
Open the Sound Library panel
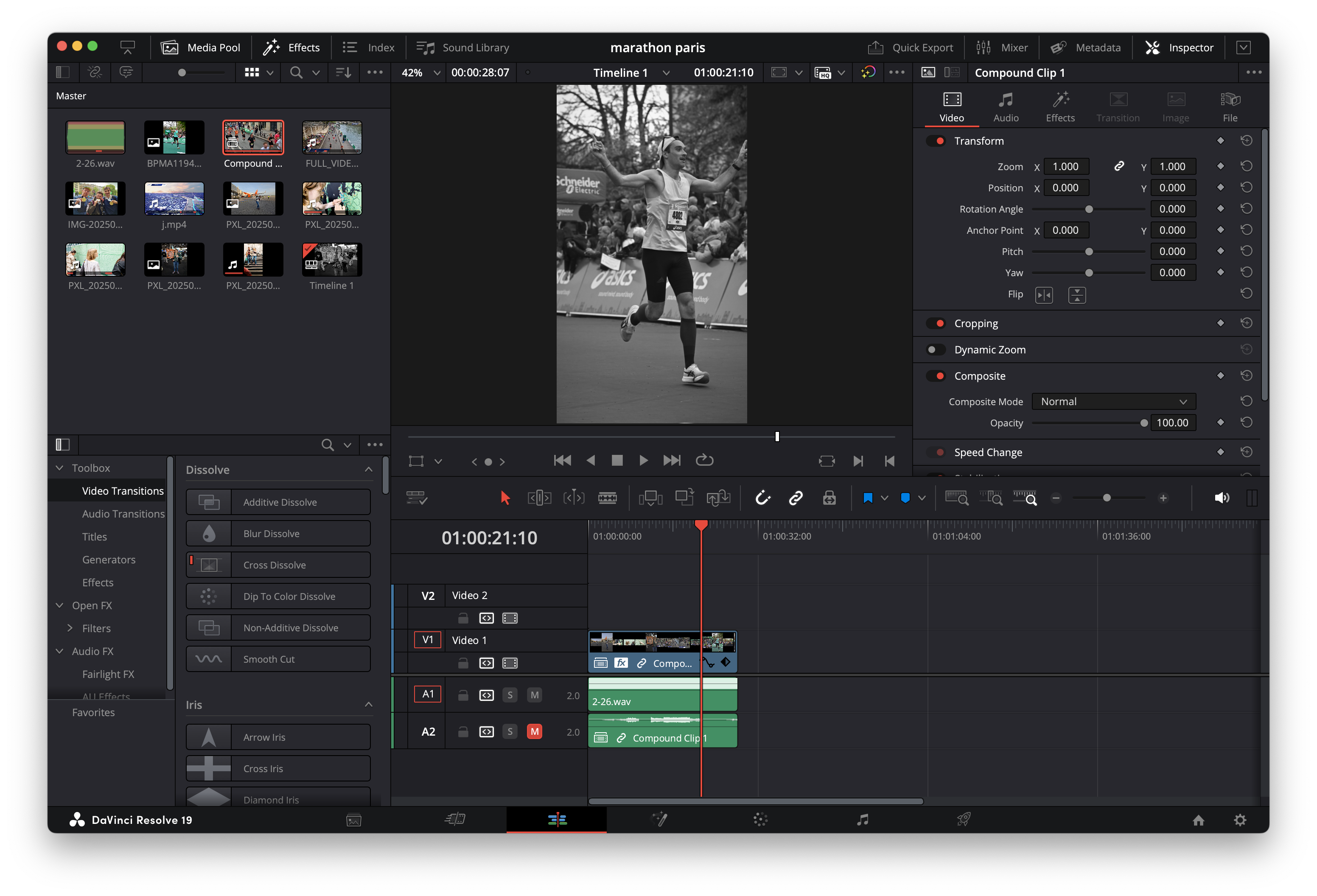tap(463, 48)
